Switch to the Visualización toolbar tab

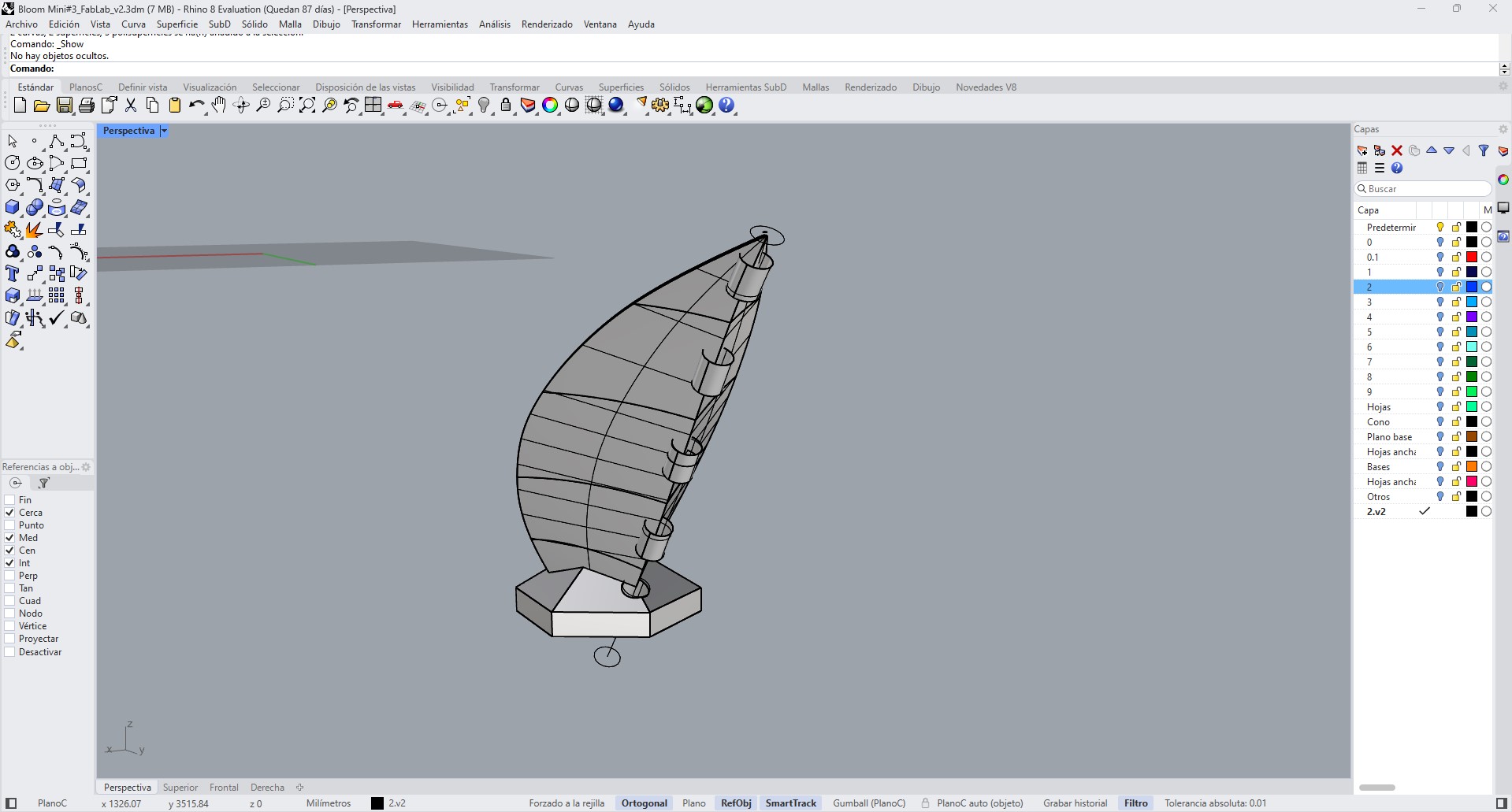pos(210,87)
